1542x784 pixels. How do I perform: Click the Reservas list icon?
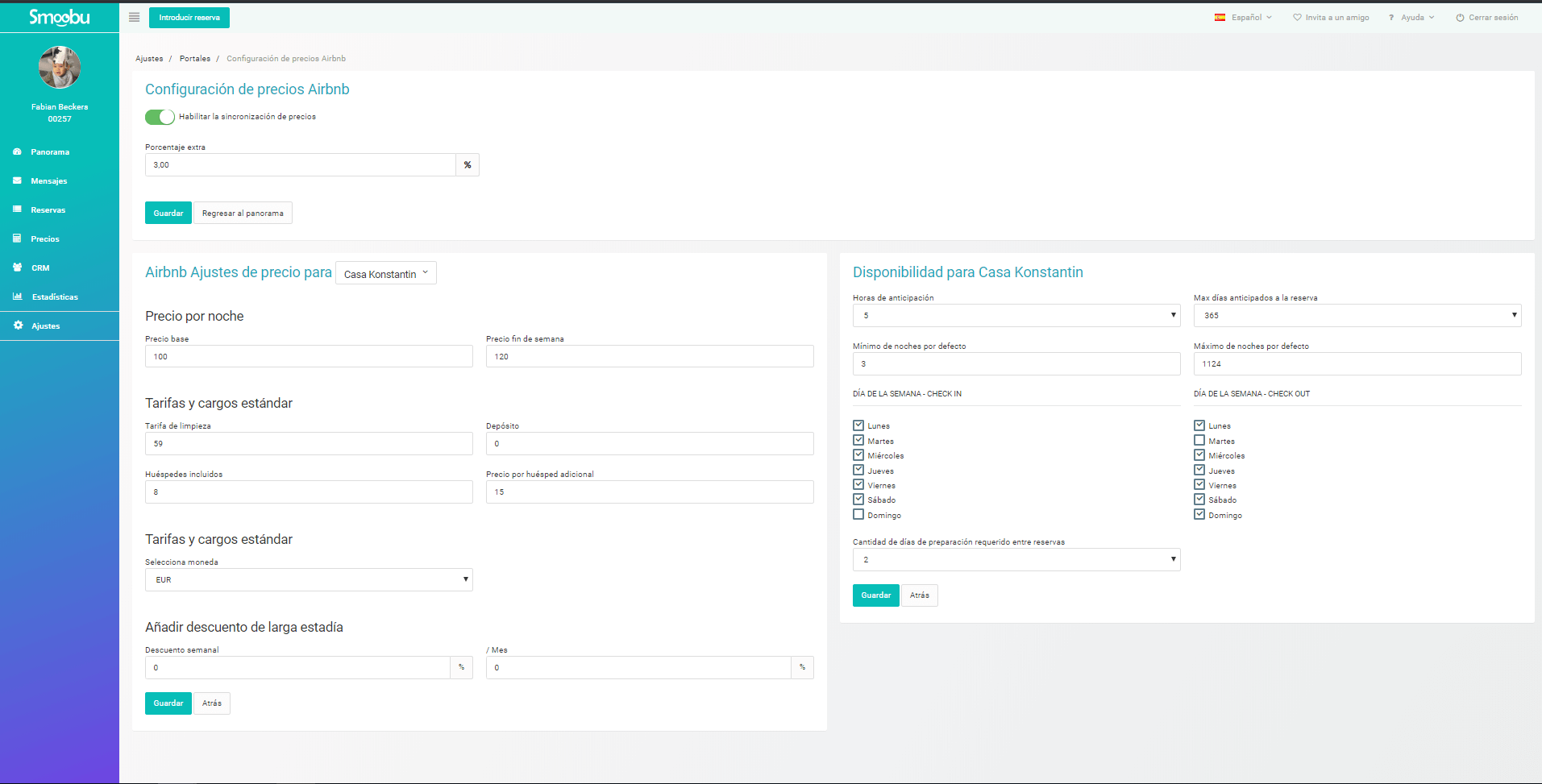(x=17, y=209)
